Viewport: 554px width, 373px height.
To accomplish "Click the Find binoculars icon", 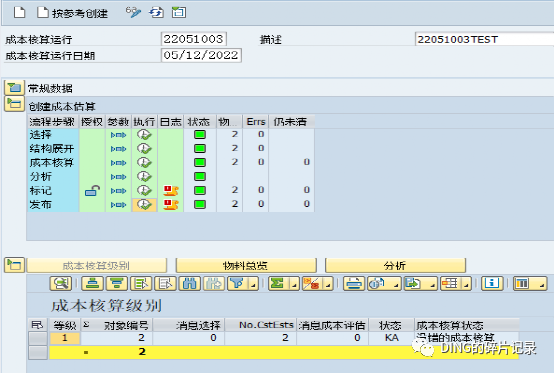I will (x=190, y=283).
